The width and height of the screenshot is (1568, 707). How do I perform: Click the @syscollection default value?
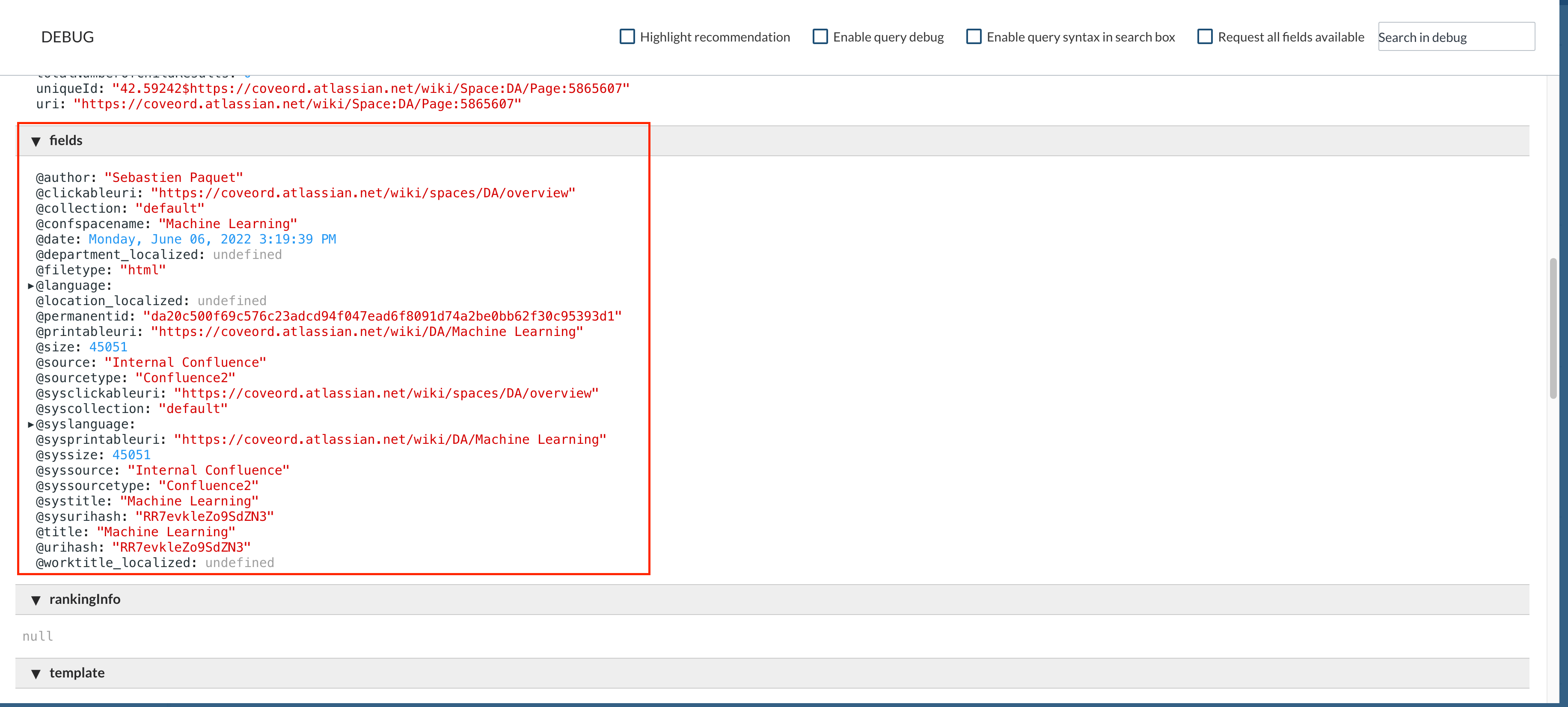tap(193, 409)
